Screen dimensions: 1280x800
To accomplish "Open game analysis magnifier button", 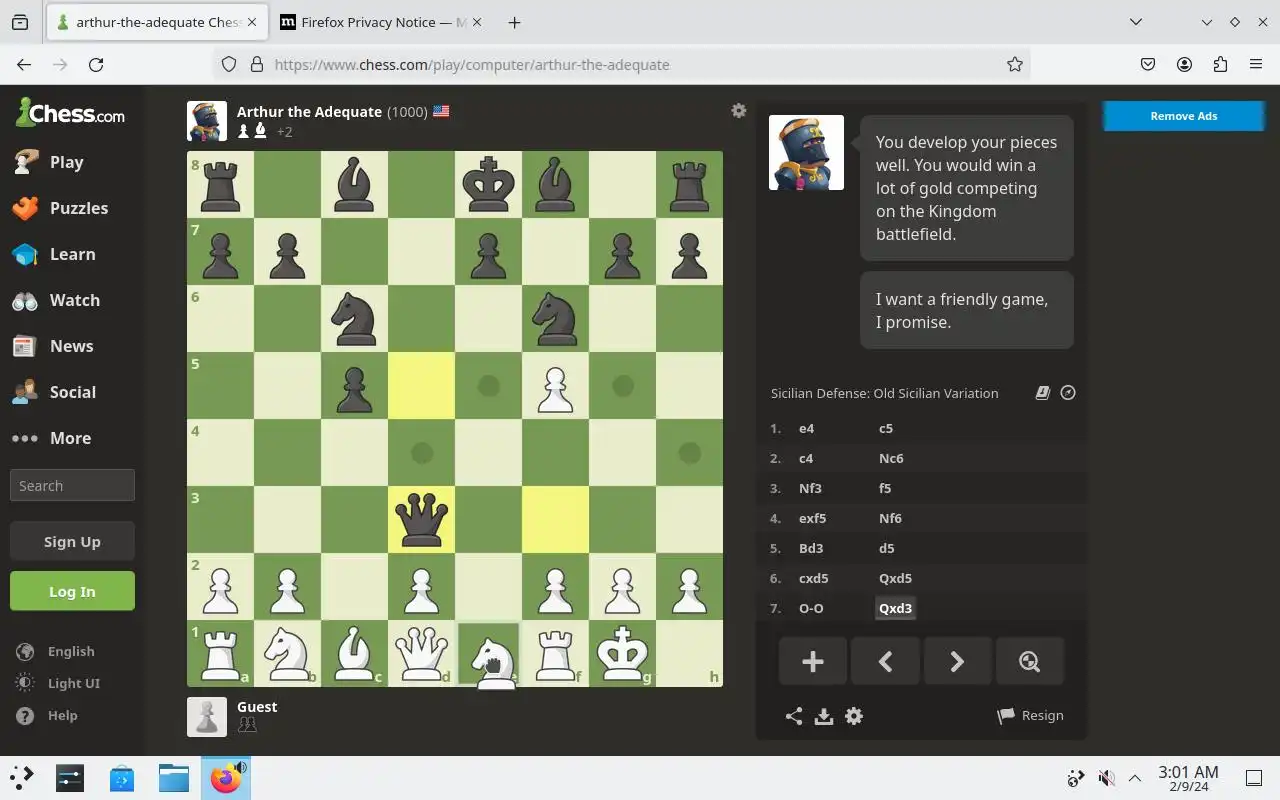I will [1029, 661].
